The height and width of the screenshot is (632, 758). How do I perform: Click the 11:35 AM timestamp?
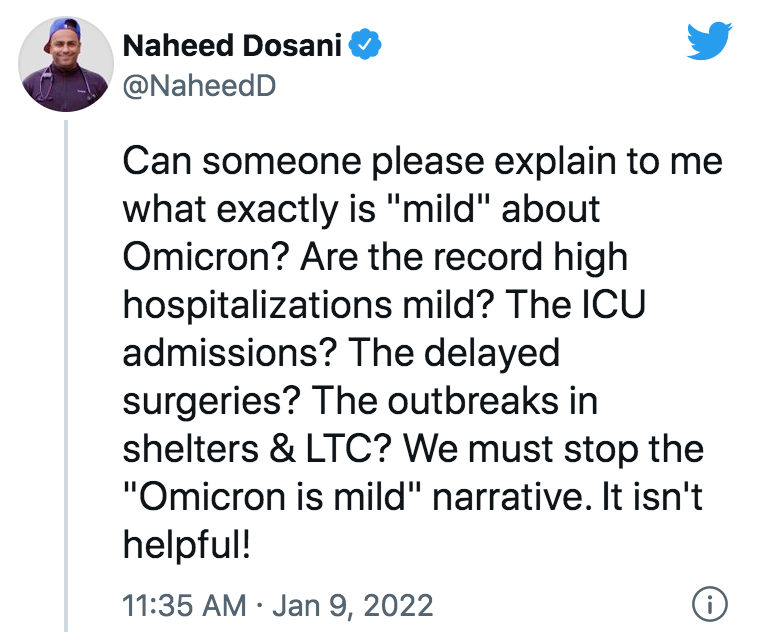pyautogui.click(x=184, y=605)
